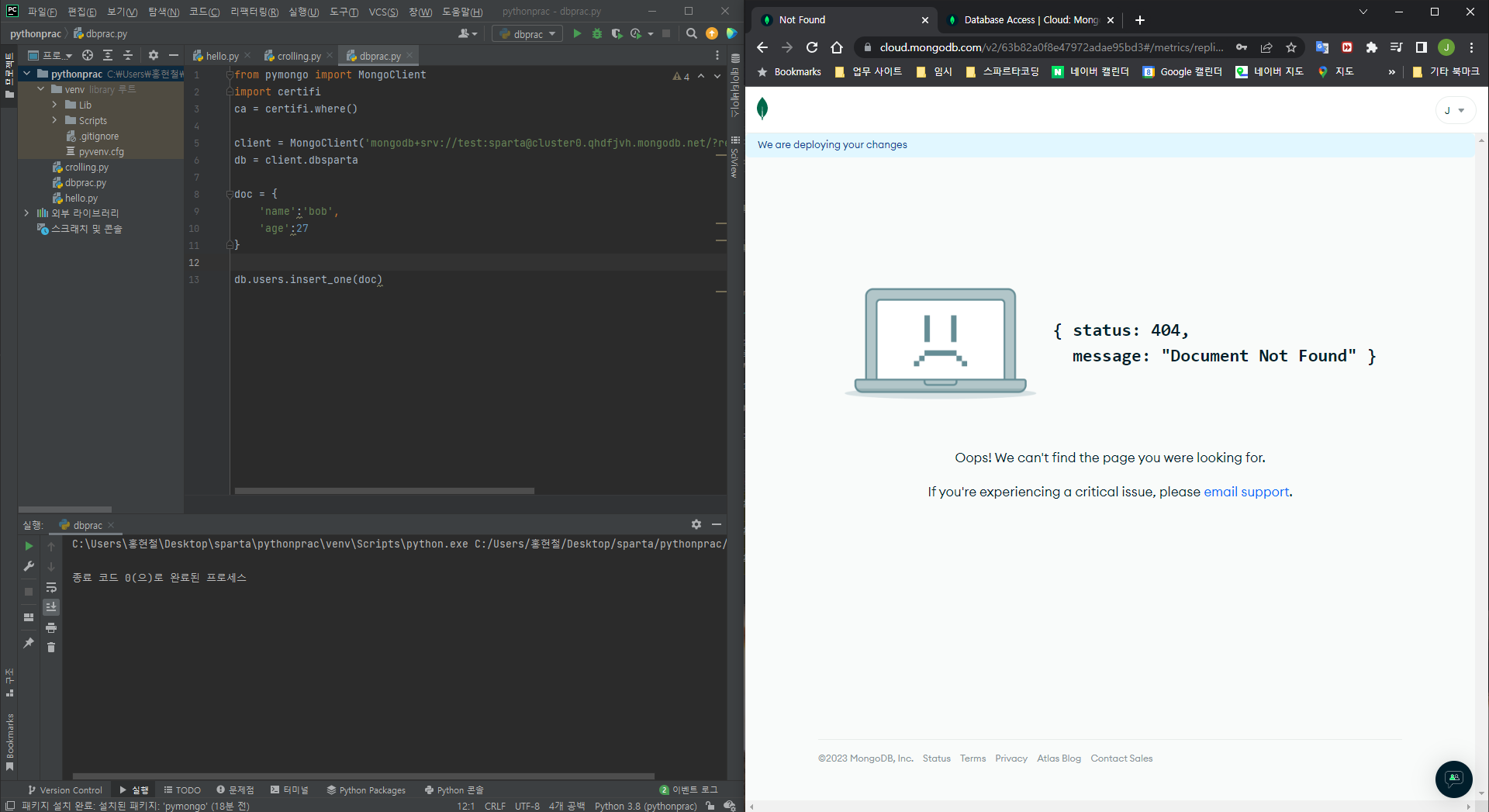Run the dbprac configuration from the top toolbar
The height and width of the screenshot is (812, 1489).
[x=577, y=33]
